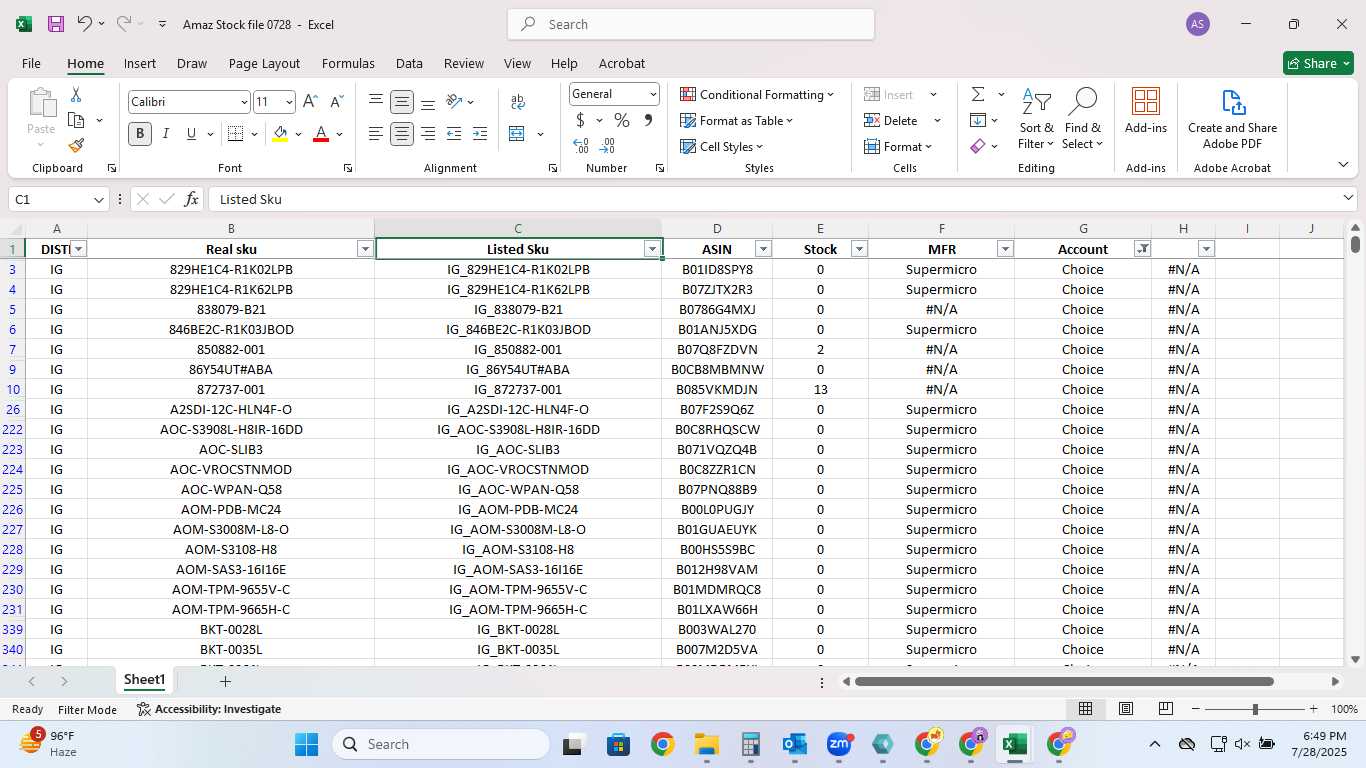Open the Formulas ribbon tab

pos(348,63)
